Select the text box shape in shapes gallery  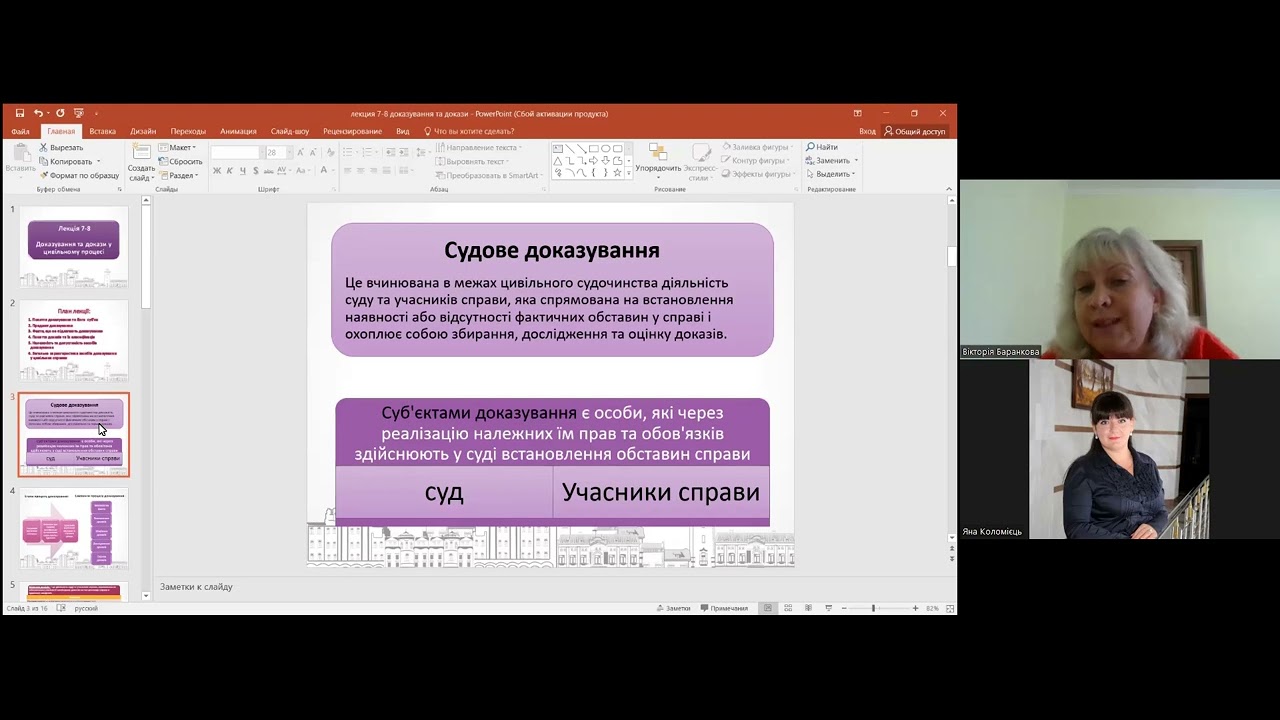(x=558, y=148)
